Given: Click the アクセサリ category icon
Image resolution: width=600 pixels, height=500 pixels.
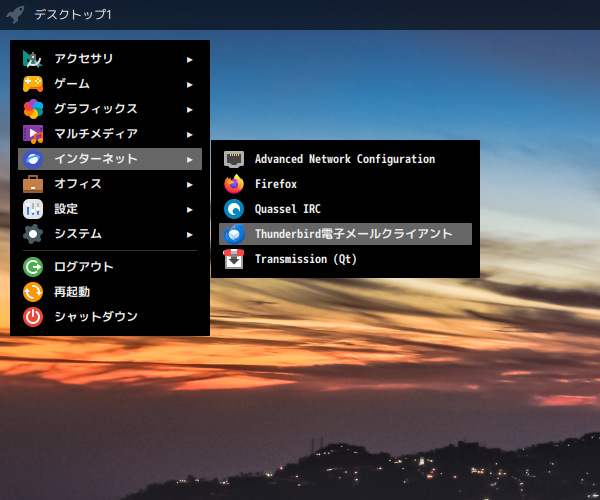Looking at the screenshot, I should pyautogui.click(x=33, y=59).
